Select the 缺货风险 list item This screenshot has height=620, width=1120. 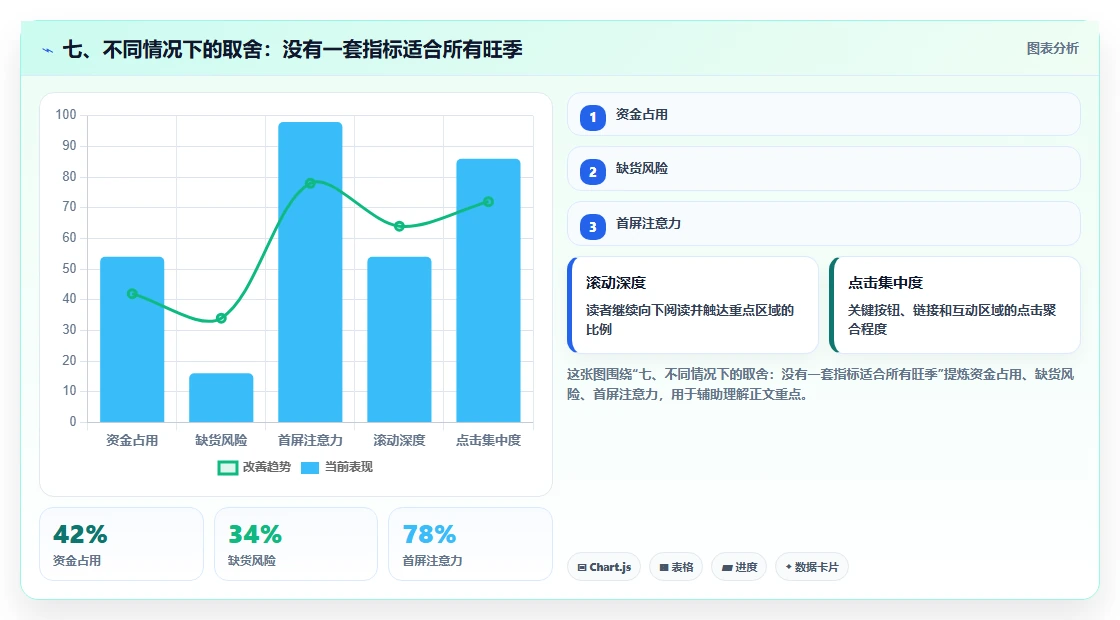coord(824,169)
